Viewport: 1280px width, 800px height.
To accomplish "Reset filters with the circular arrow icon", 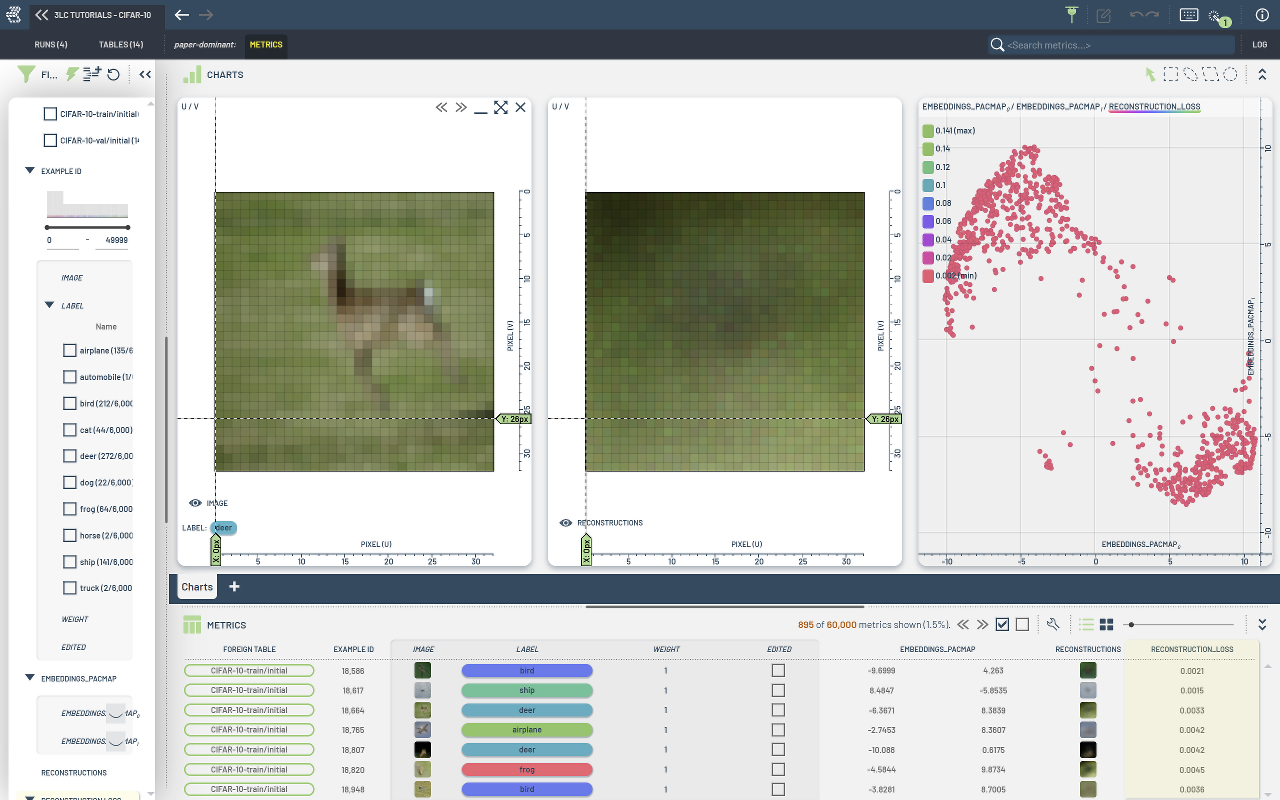I will click(114, 74).
